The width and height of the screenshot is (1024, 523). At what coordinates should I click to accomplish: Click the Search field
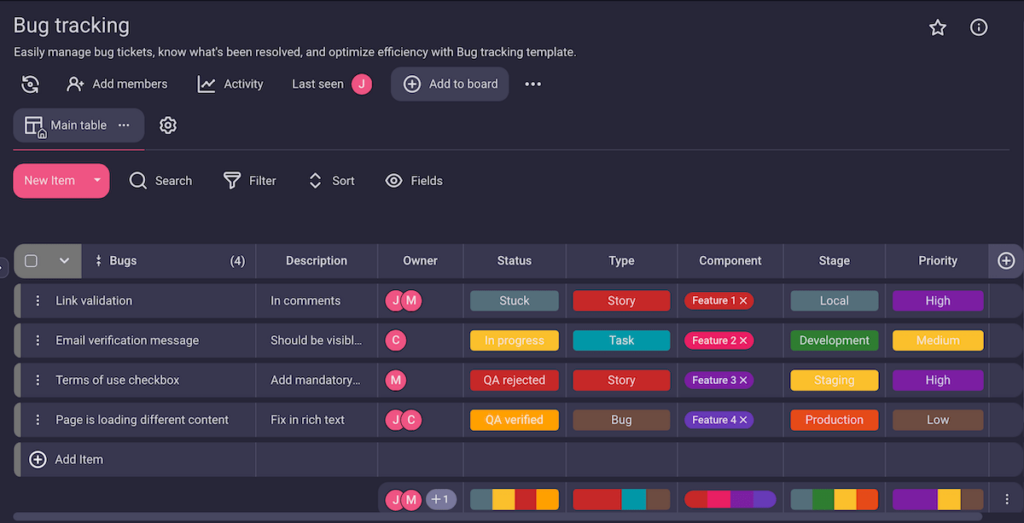[161, 181]
